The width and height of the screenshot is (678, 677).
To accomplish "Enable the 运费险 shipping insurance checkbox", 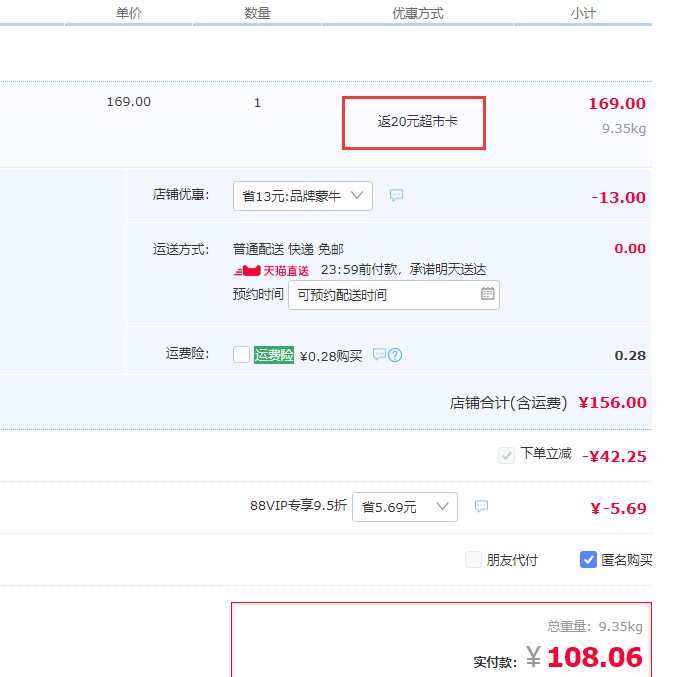I will point(241,355).
